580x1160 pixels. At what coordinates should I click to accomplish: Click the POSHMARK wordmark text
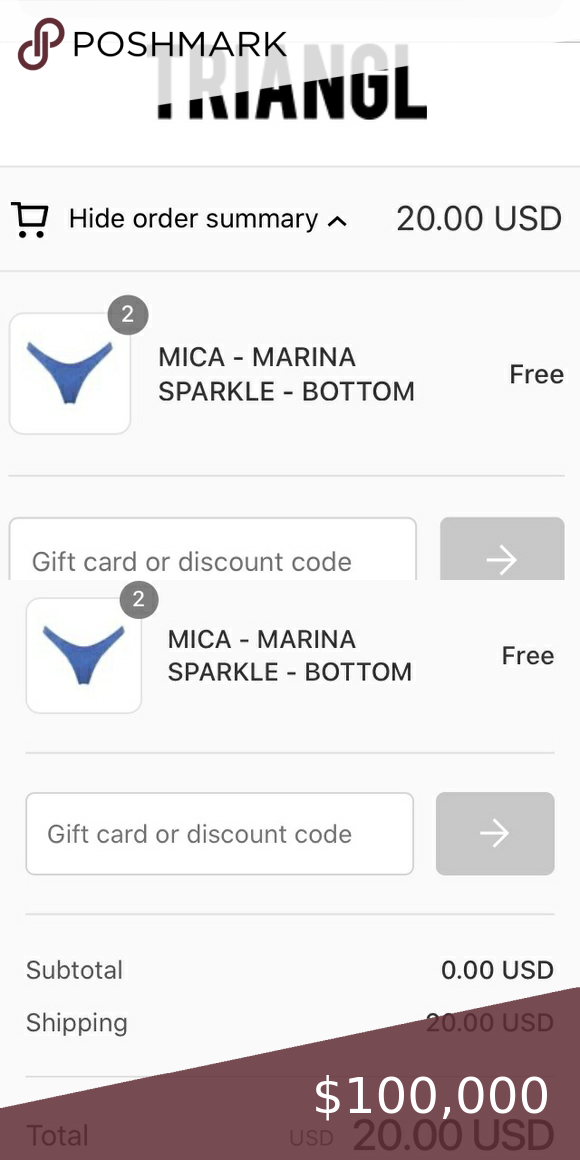point(180,44)
